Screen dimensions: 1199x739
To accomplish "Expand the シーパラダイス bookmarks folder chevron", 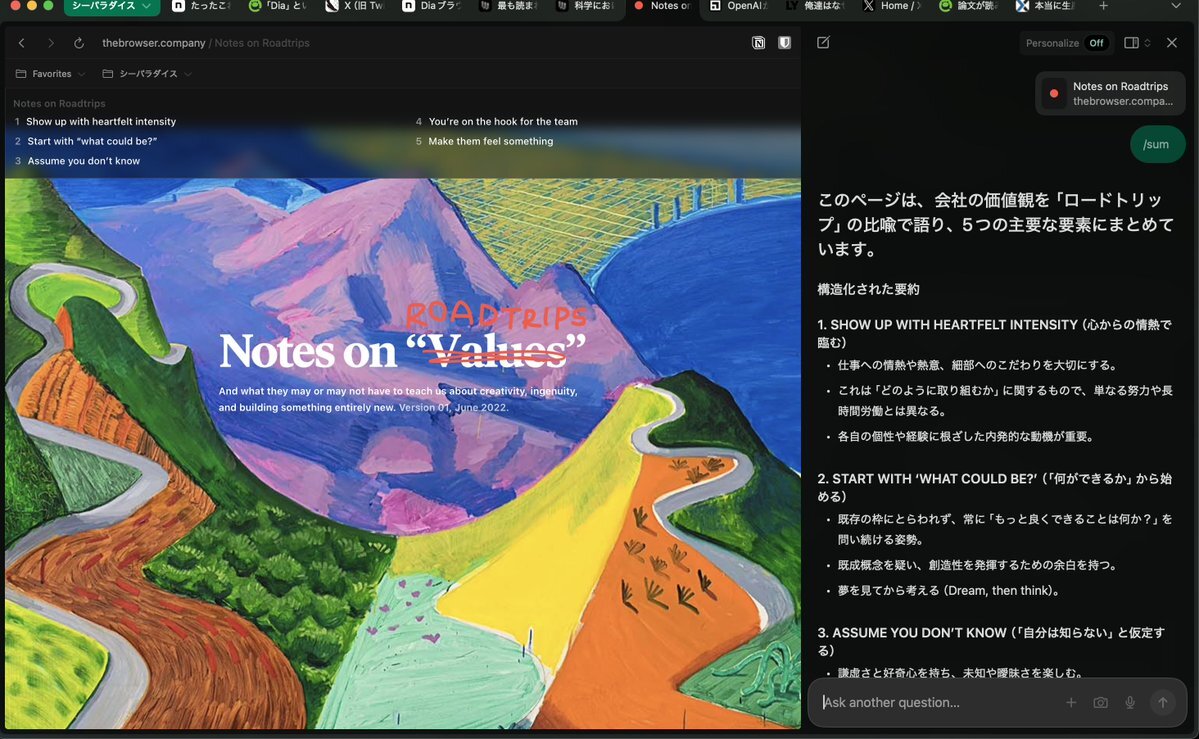I will click(x=187, y=74).
